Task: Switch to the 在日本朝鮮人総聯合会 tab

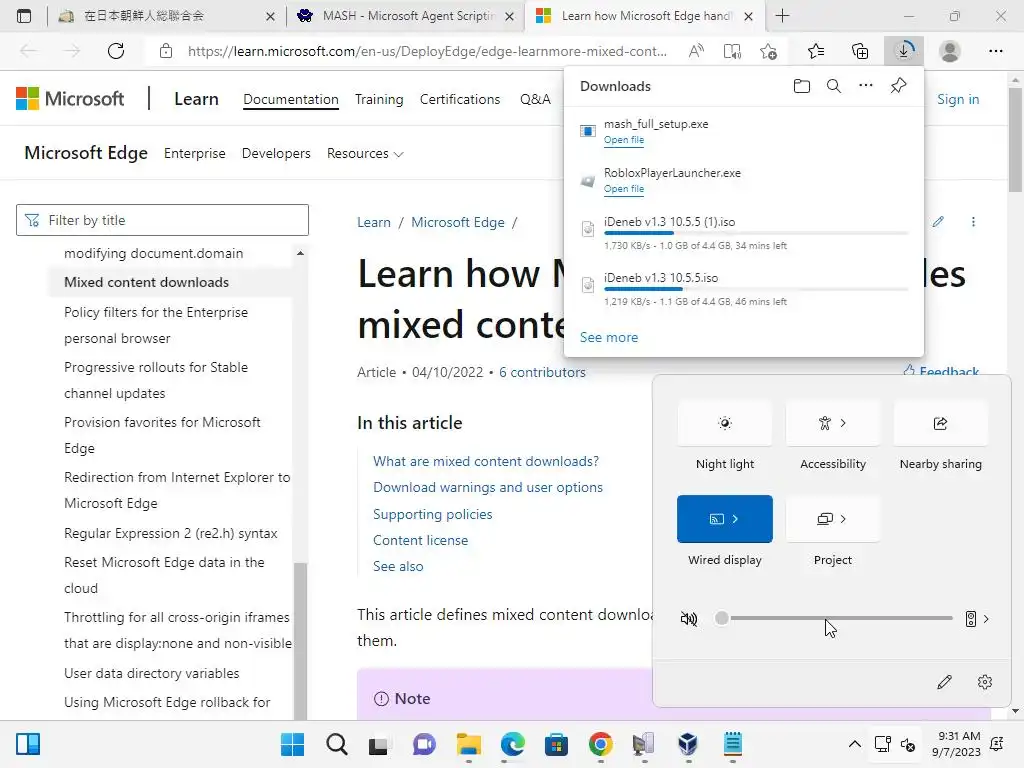Action: [166, 16]
